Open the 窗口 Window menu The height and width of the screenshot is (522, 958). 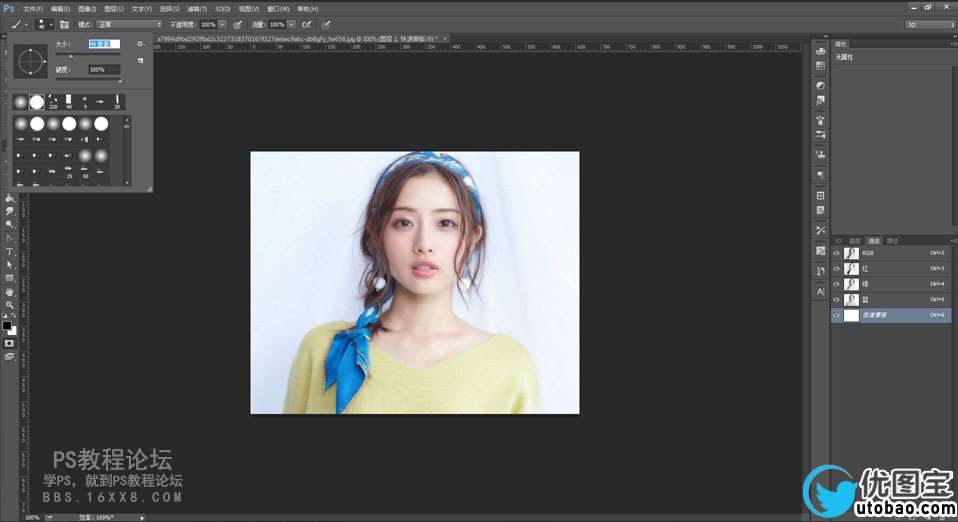click(x=279, y=9)
